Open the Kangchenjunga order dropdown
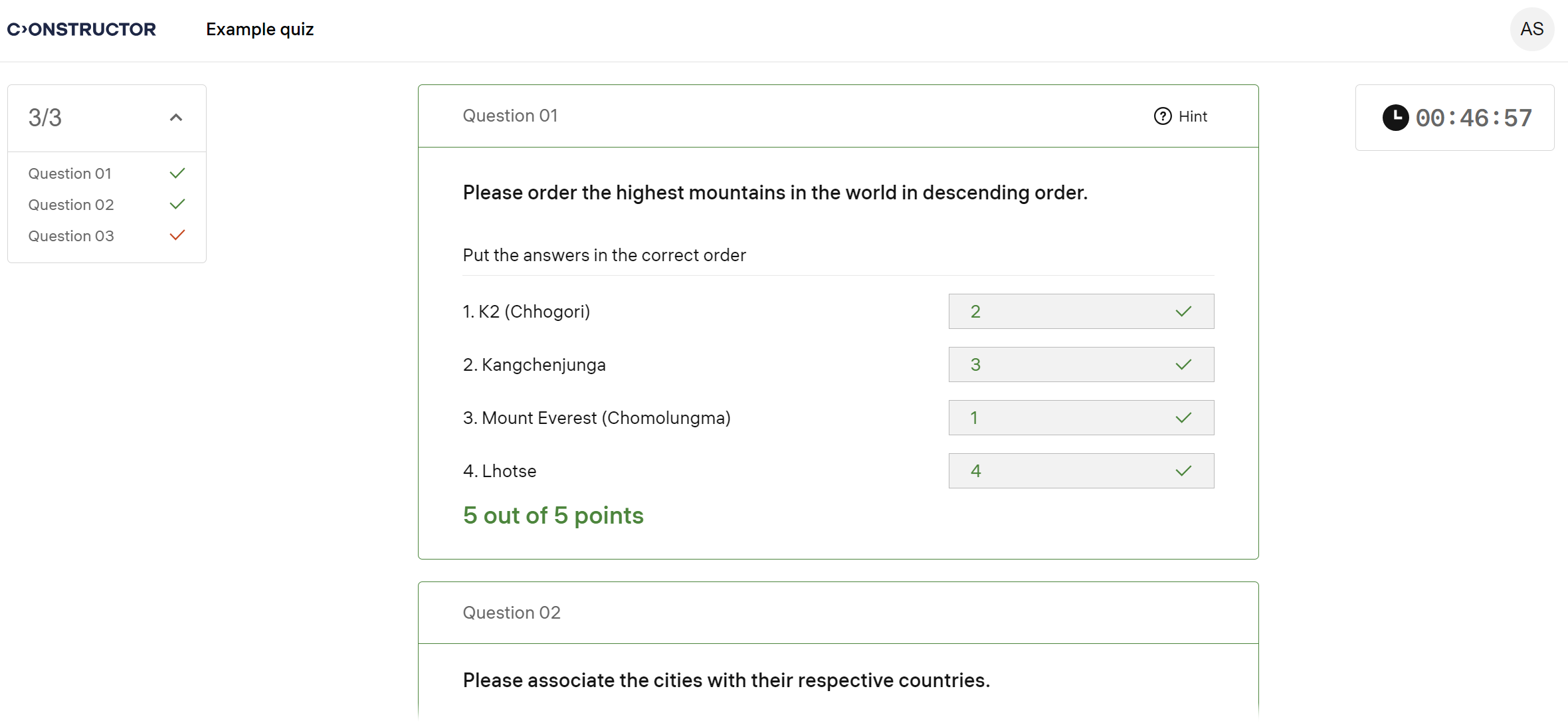The height and width of the screenshot is (723, 1568). coord(1080,365)
